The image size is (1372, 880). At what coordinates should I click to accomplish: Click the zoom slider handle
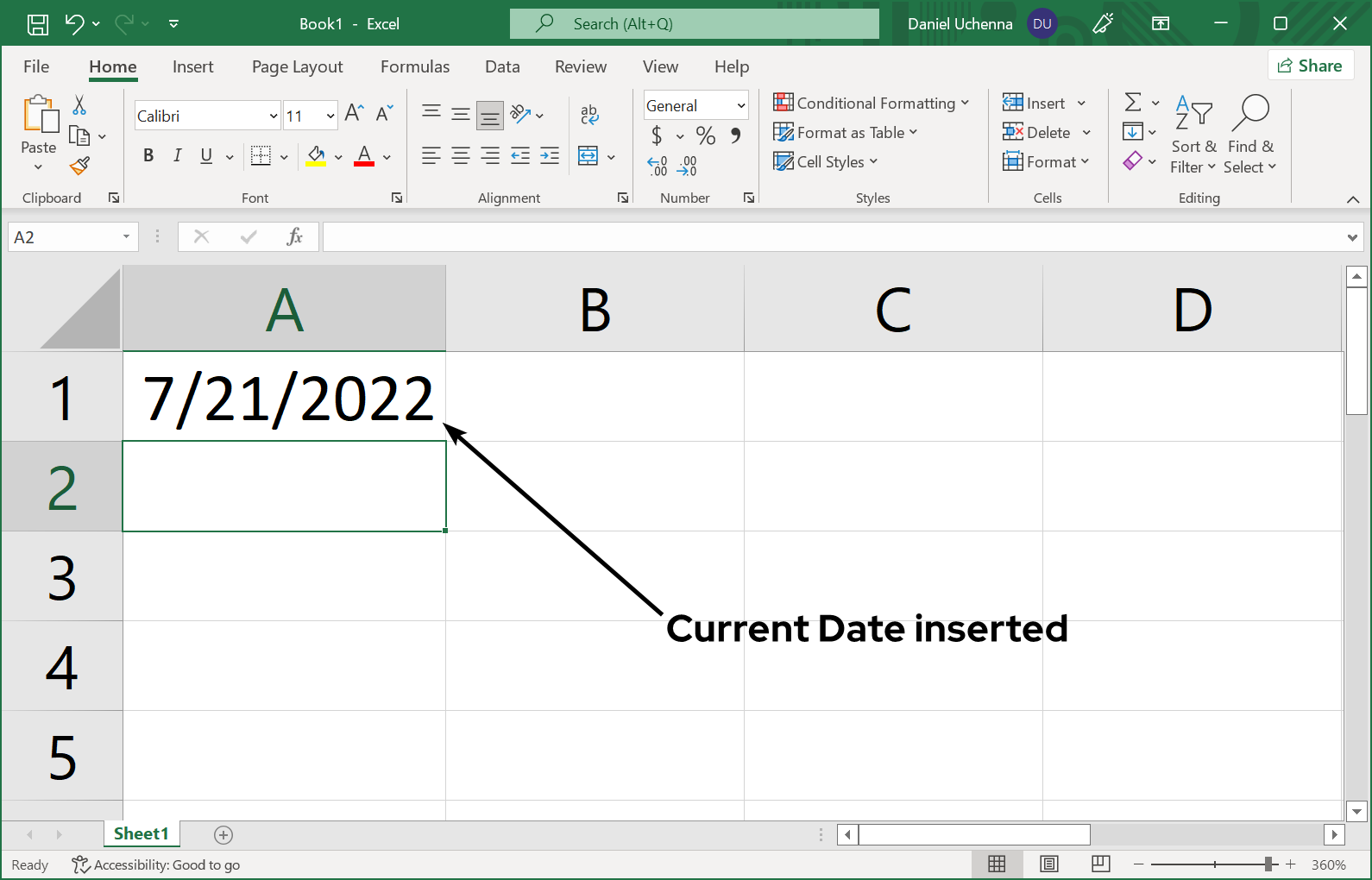point(1269,864)
